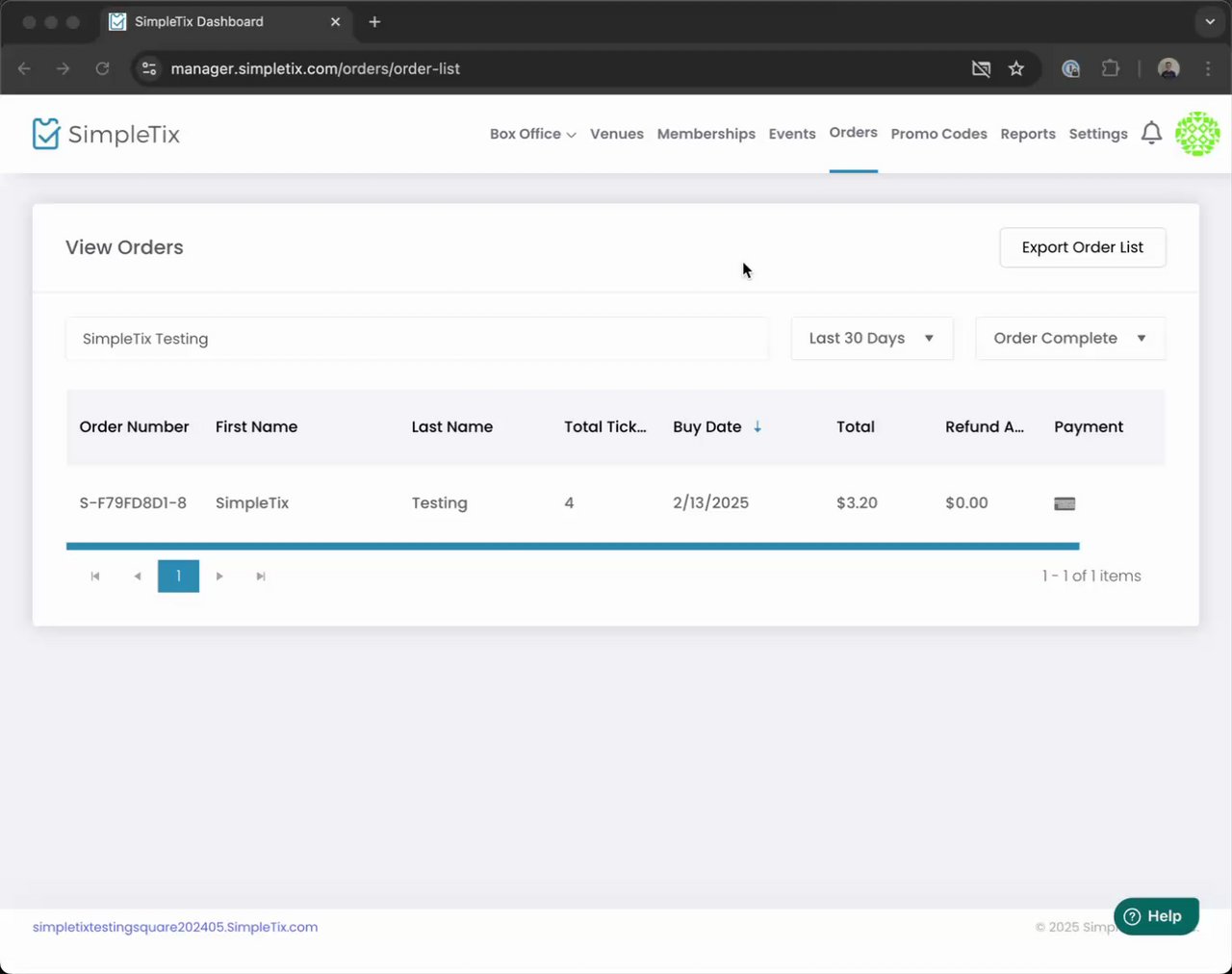Bookmark this page with the star icon

pyautogui.click(x=1016, y=68)
